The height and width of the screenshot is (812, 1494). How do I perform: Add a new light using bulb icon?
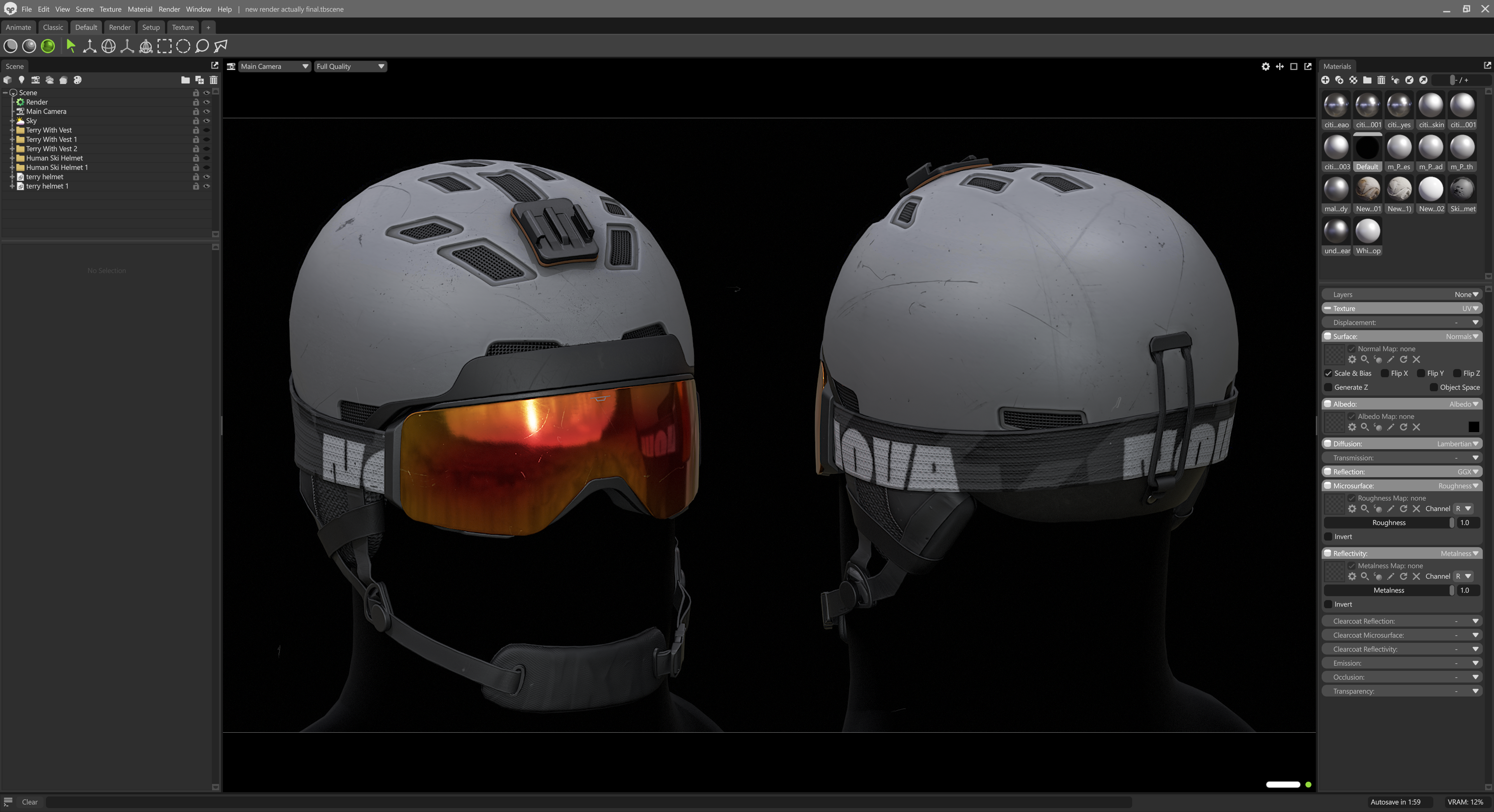[21, 80]
